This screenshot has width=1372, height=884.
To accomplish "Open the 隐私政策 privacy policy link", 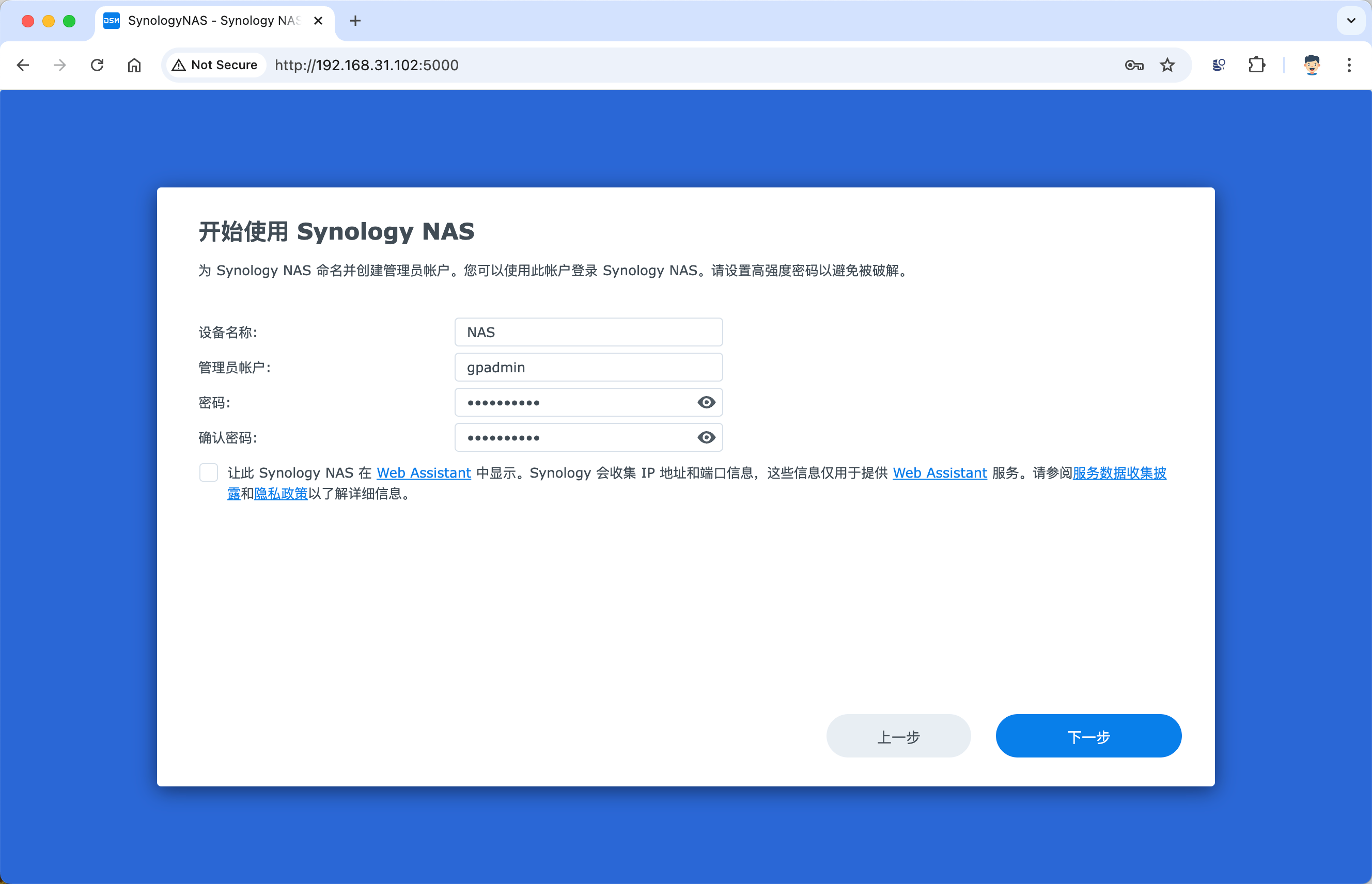I will tap(281, 494).
